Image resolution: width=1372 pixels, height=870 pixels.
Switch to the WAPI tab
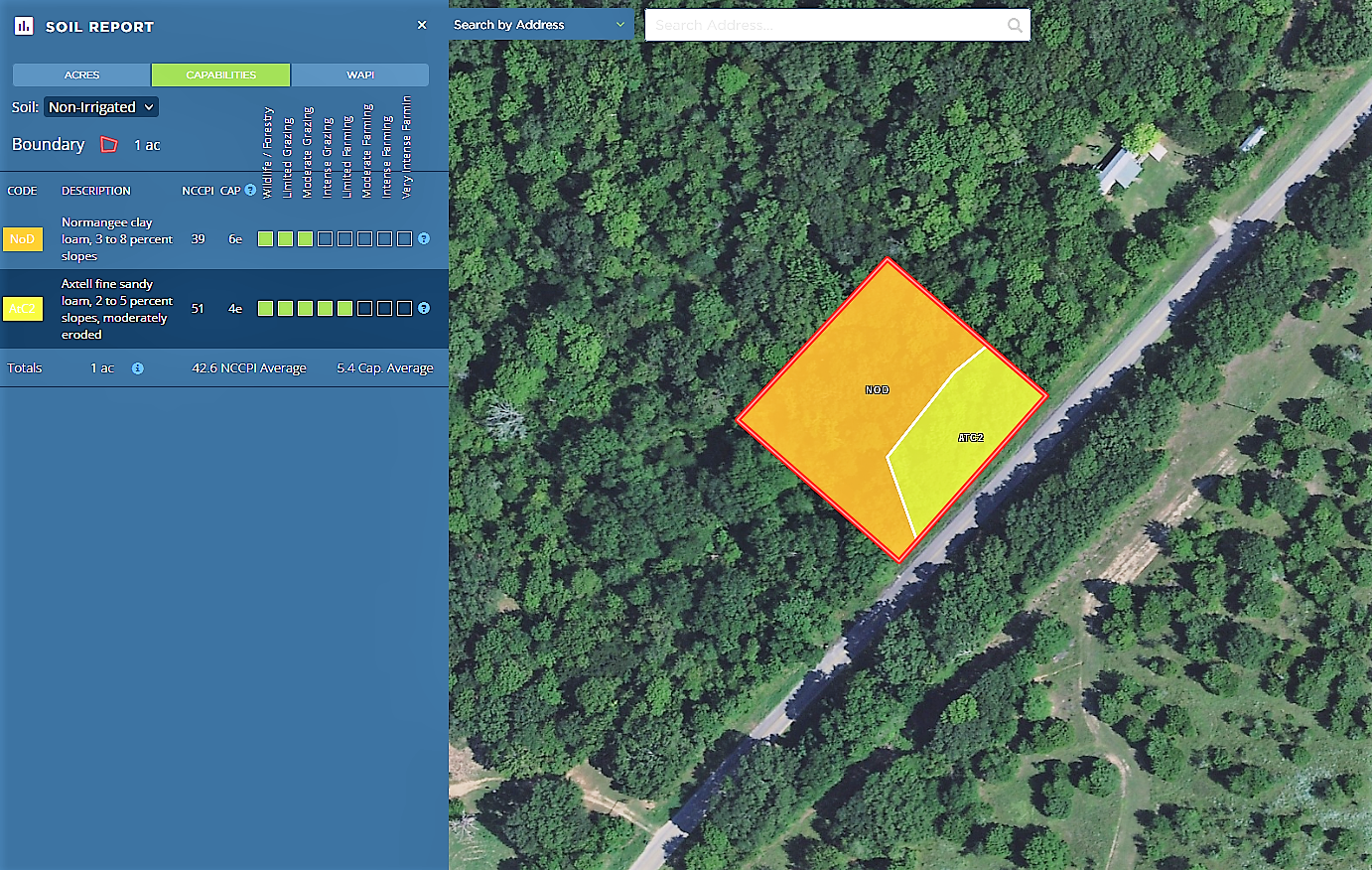pyautogui.click(x=360, y=75)
